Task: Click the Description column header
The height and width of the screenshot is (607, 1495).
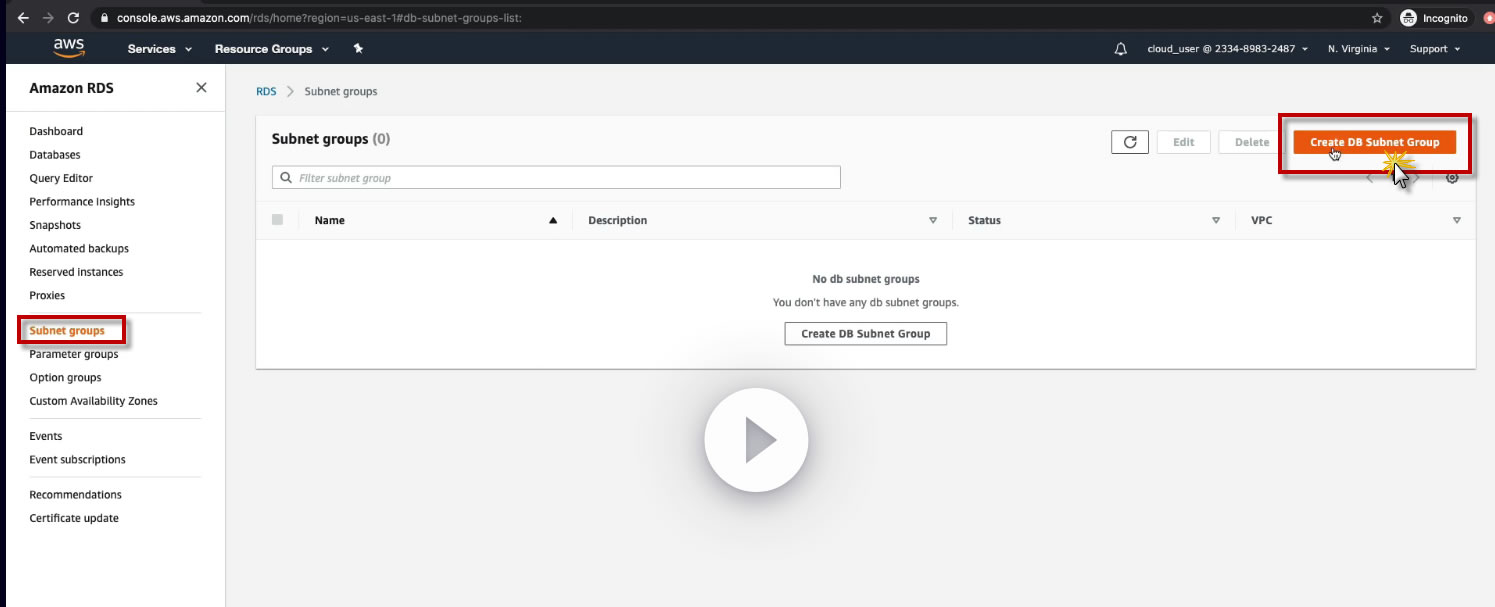Action: click(x=617, y=221)
